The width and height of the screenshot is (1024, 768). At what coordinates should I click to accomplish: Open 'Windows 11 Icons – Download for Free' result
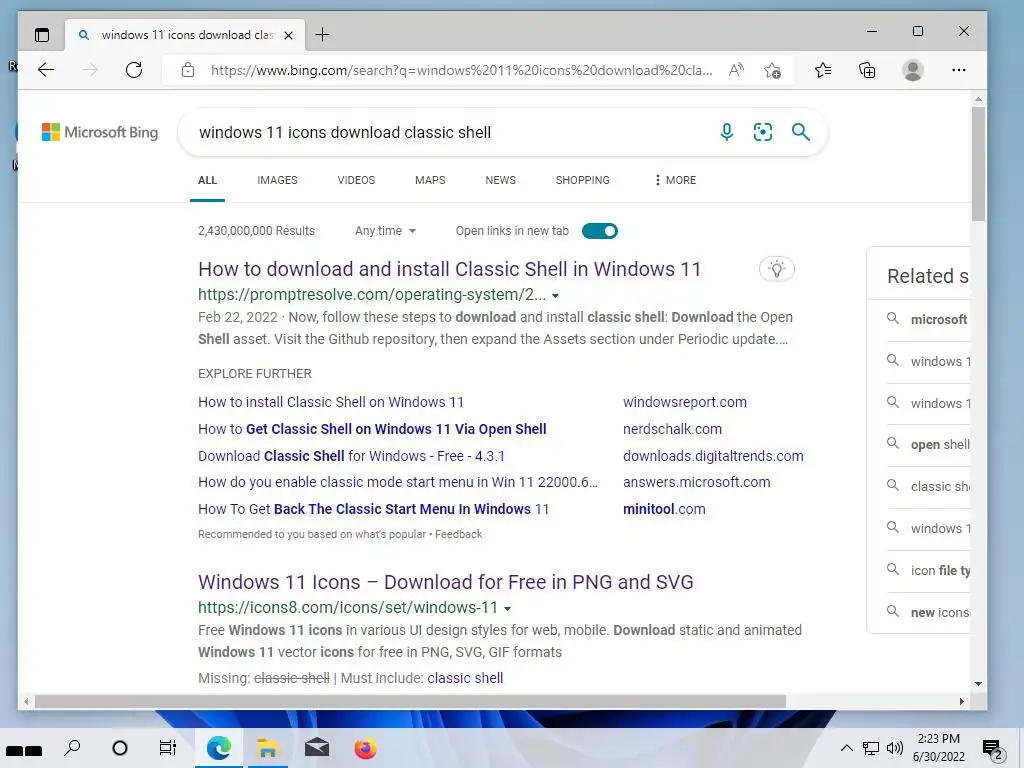[445, 582]
